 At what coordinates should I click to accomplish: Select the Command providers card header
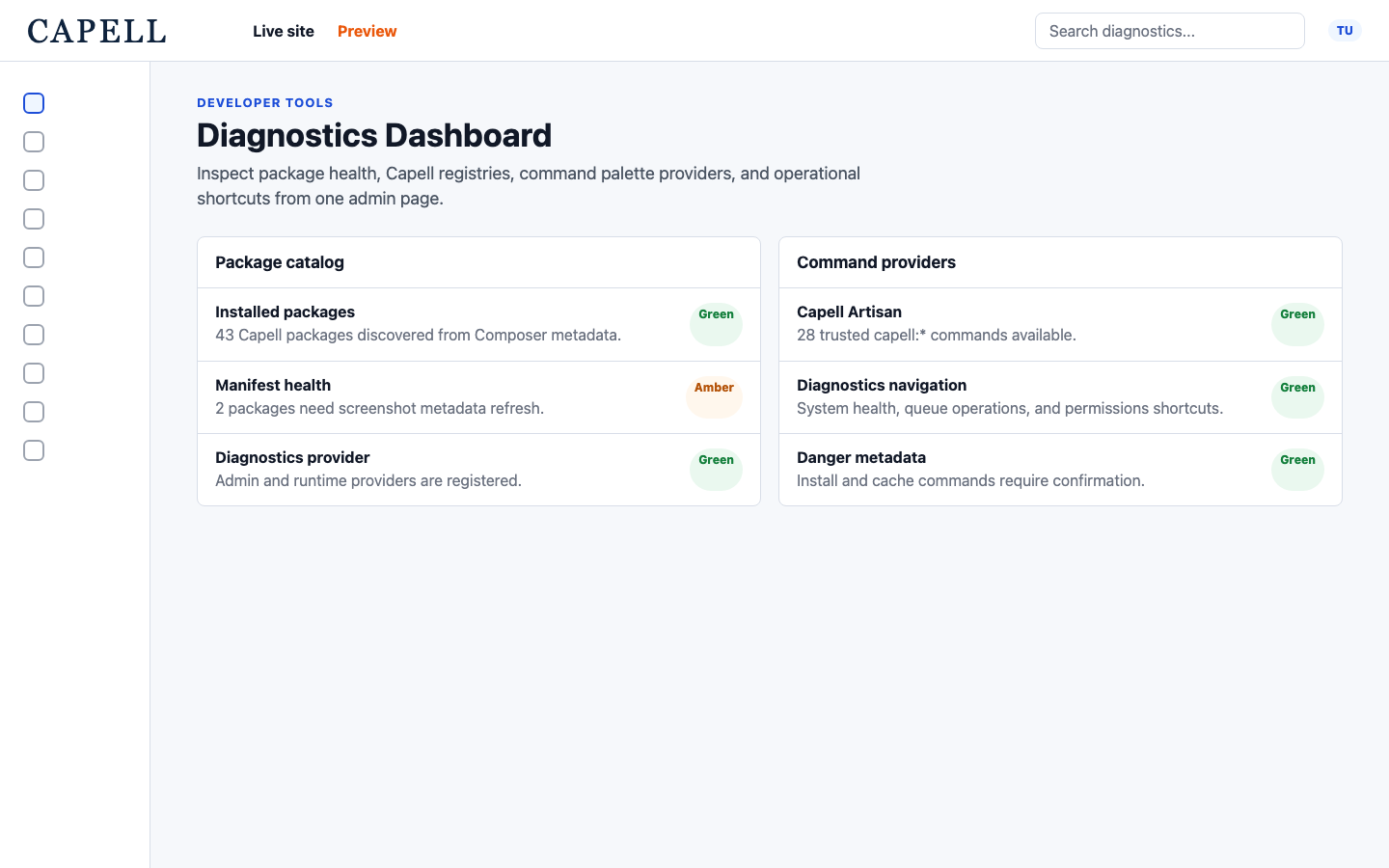[x=1060, y=262]
